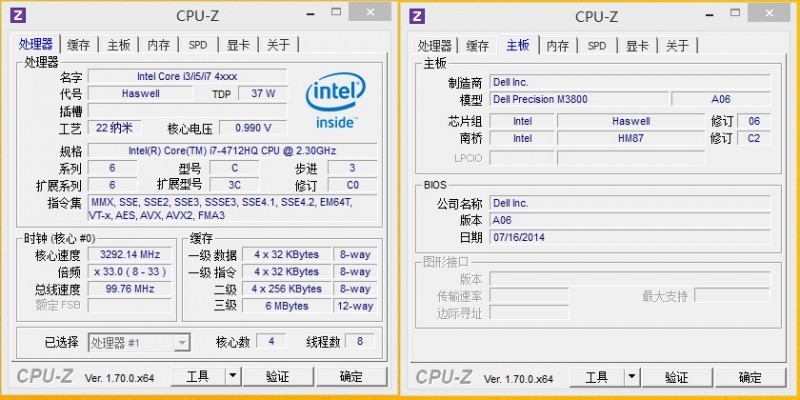Minimize the left CPU-Z window
The width and height of the screenshot is (800, 400).
click(309, 12)
